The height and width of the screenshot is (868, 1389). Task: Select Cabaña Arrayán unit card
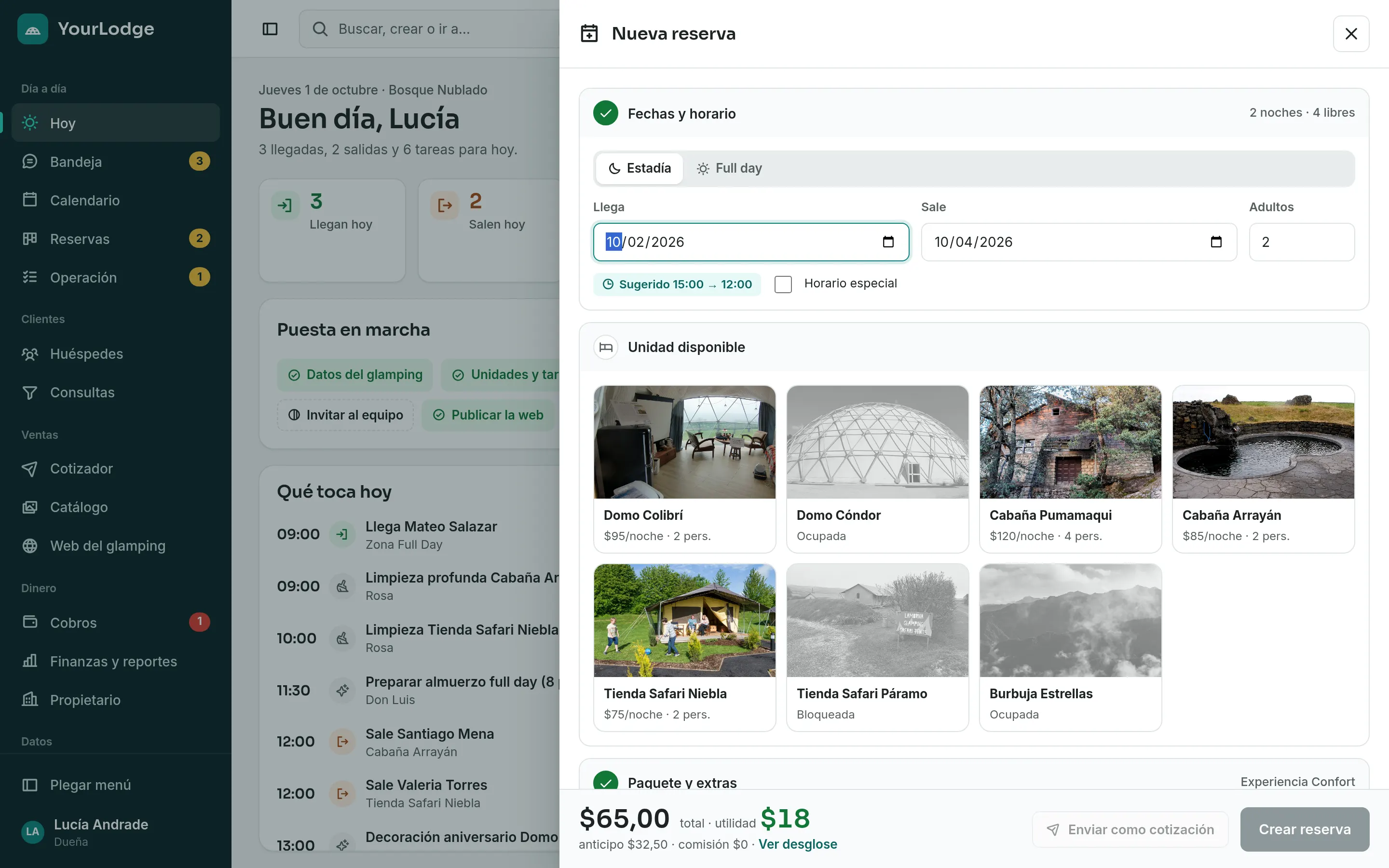(1263, 469)
